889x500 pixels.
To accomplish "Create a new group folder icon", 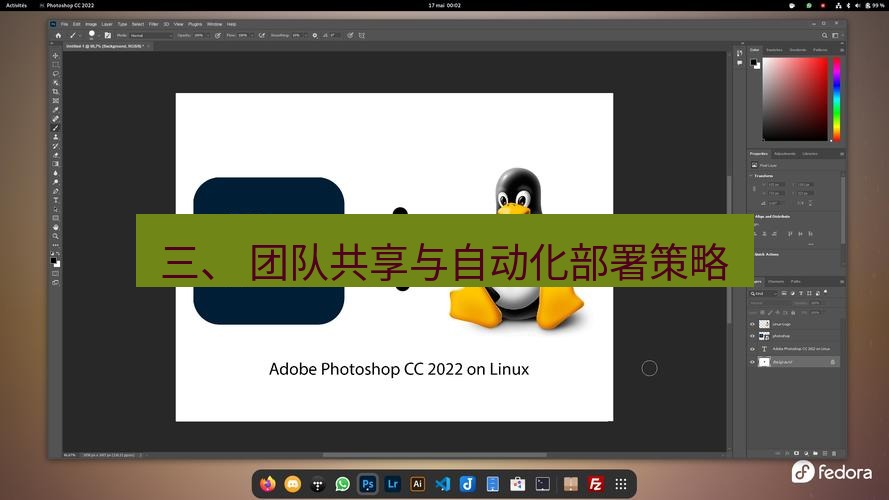I will (815, 454).
